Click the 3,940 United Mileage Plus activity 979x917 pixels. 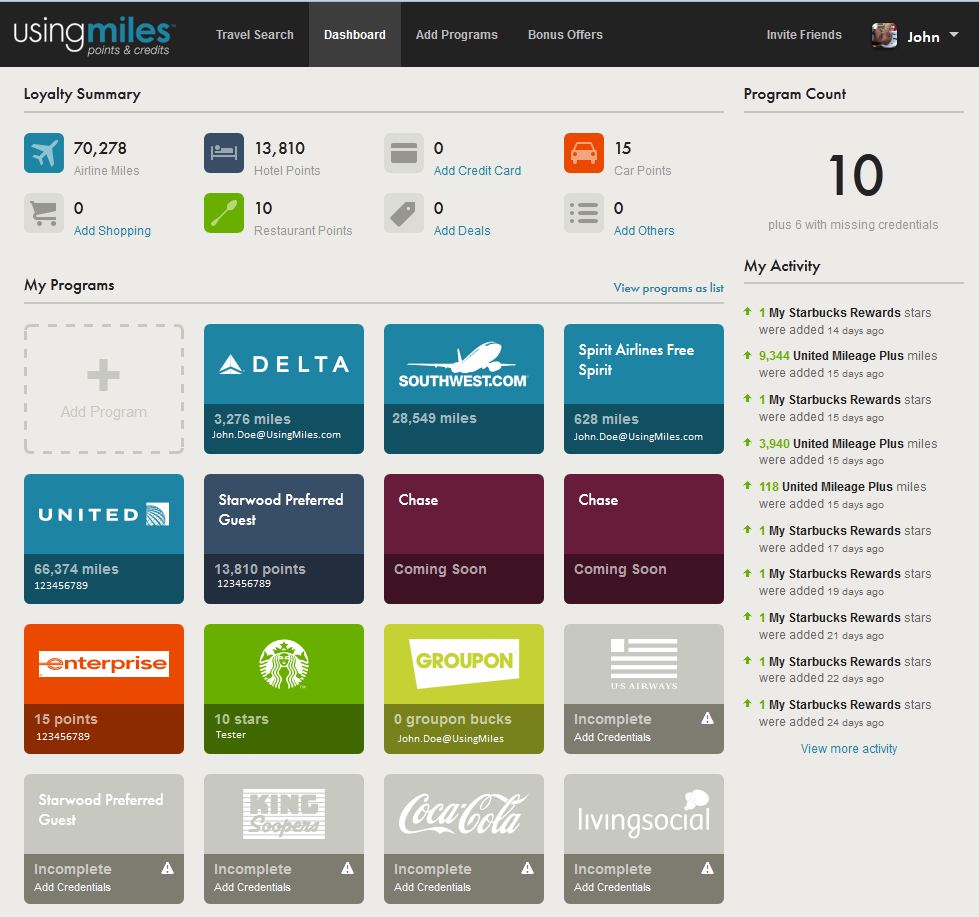(848, 451)
